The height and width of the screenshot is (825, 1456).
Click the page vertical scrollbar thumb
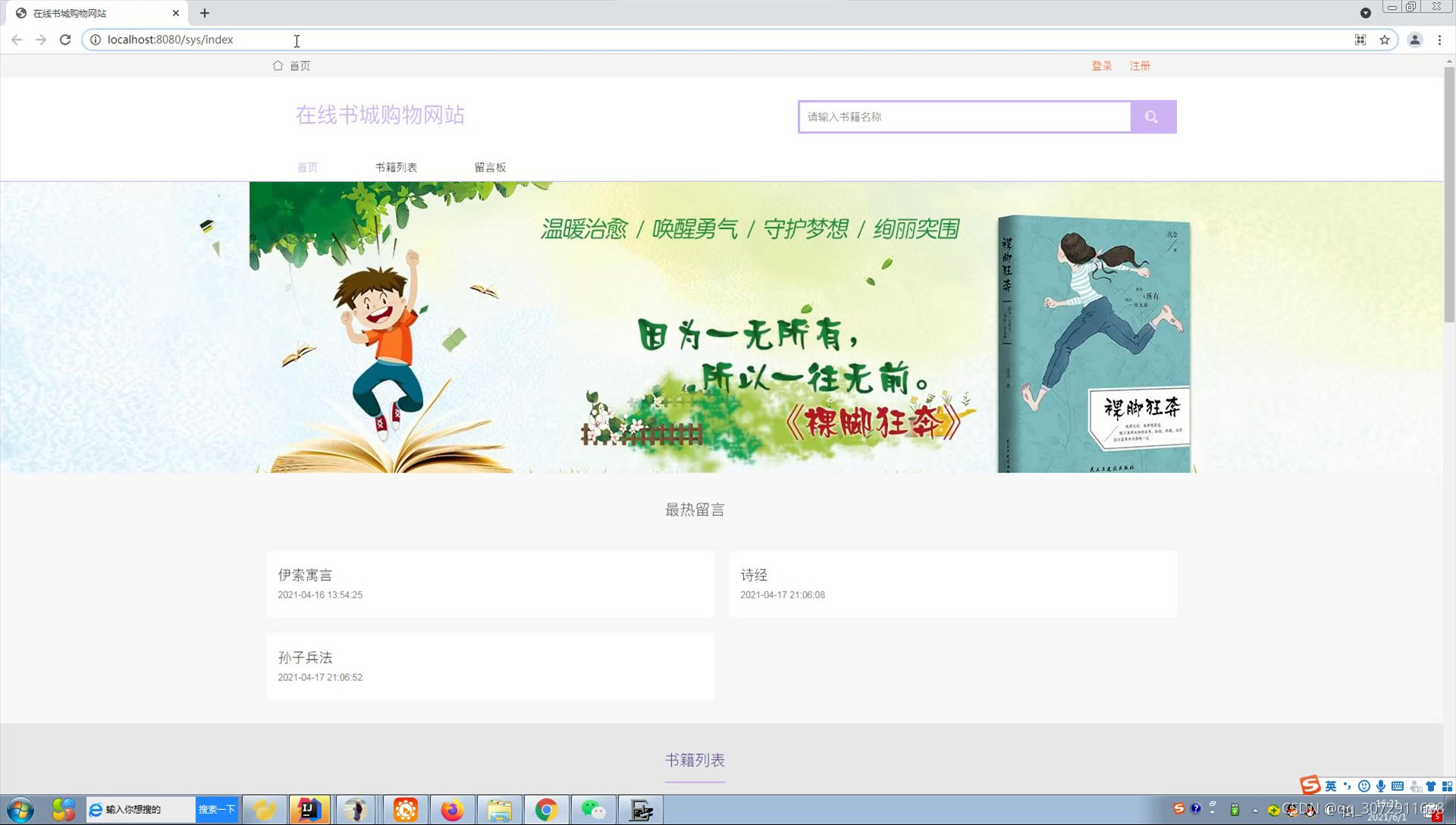click(x=1449, y=194)
